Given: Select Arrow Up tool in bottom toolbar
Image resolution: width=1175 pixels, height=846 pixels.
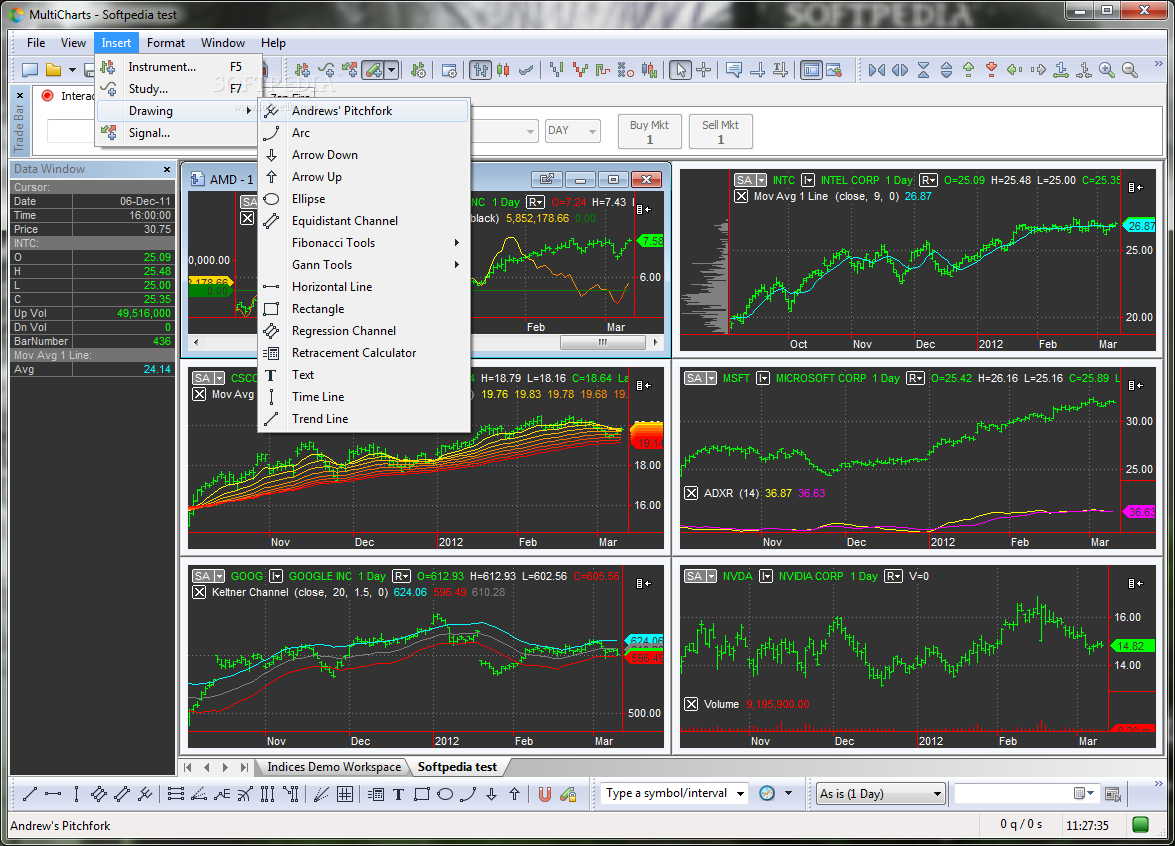Looking at the screenshot, I should [x=515, y=794].
